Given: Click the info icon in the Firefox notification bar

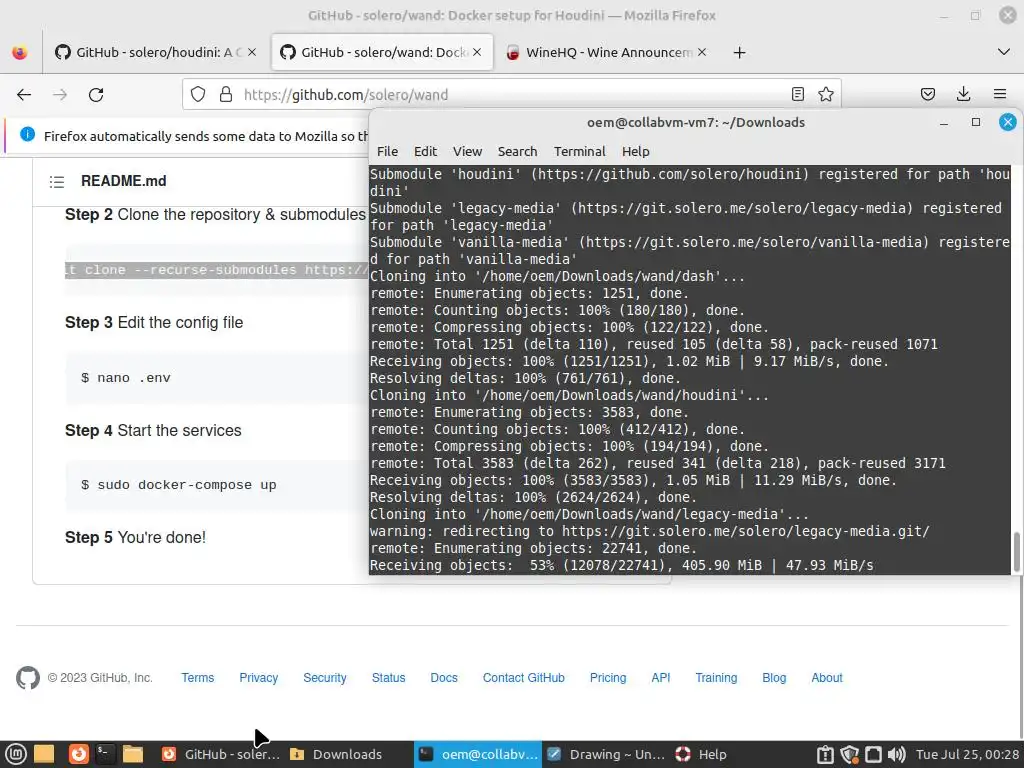Looking at the screenshot, I should click(27, 135).
